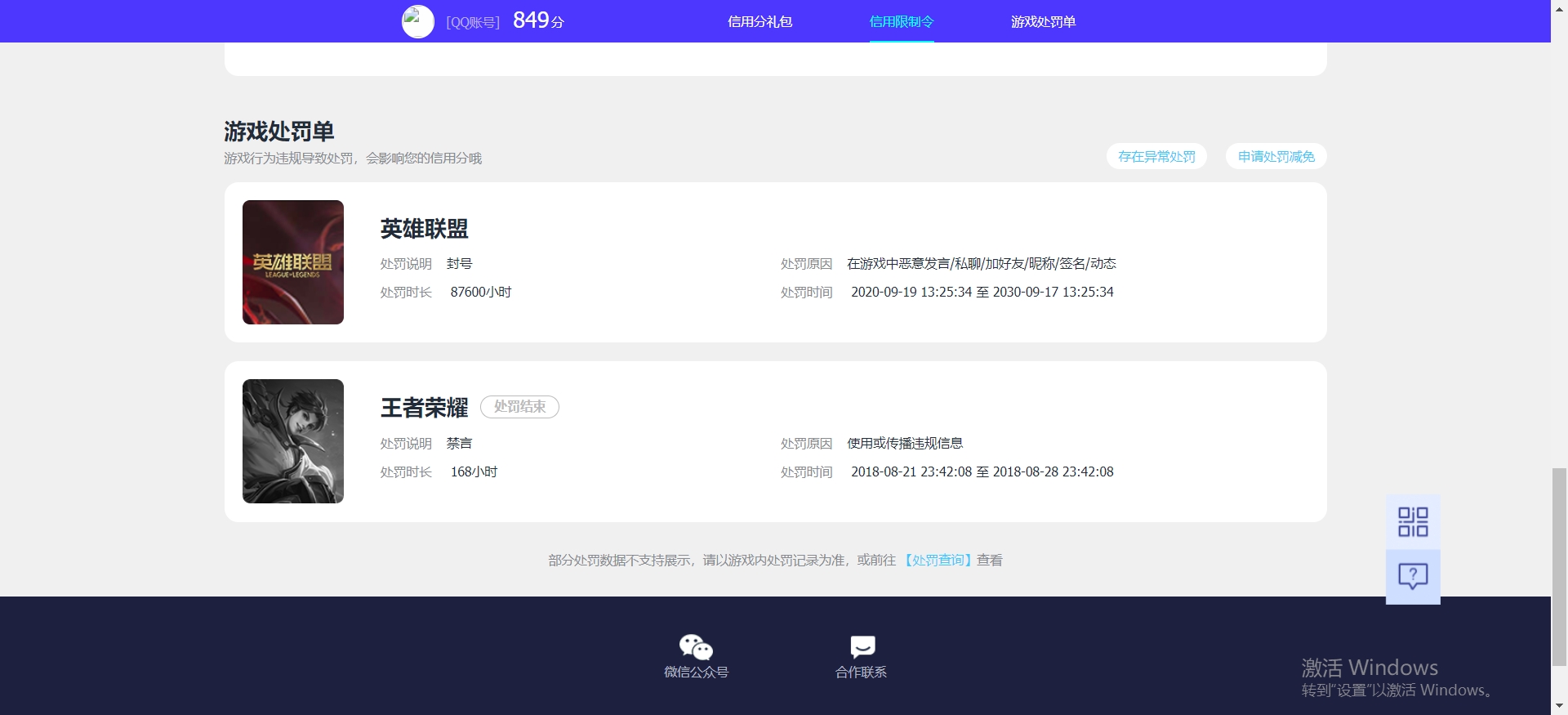
Task: Click the 87600小时 duration value
Action: 481,292
